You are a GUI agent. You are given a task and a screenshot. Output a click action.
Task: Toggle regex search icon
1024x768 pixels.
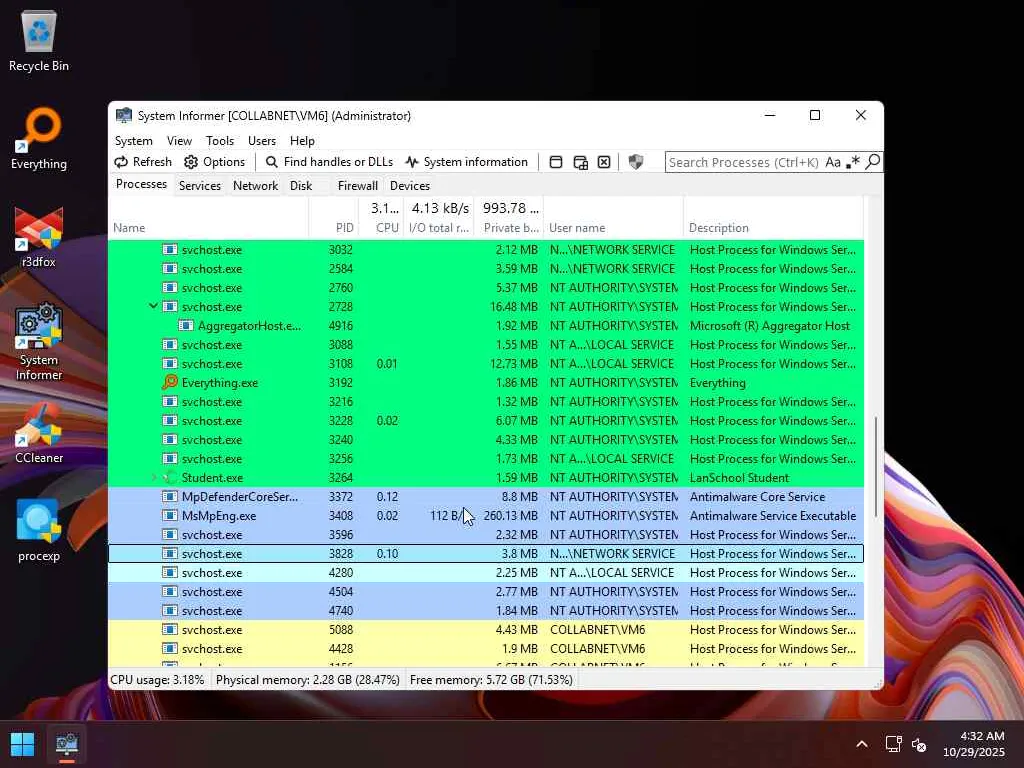[x=853, y=162]
